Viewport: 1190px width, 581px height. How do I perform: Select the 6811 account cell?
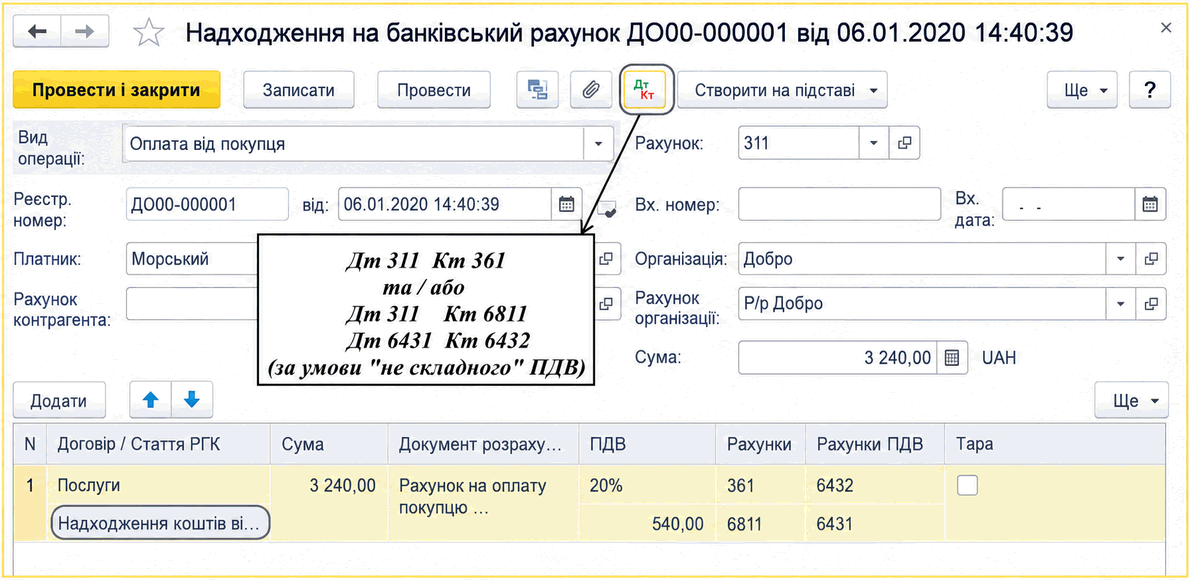point(761,523)
